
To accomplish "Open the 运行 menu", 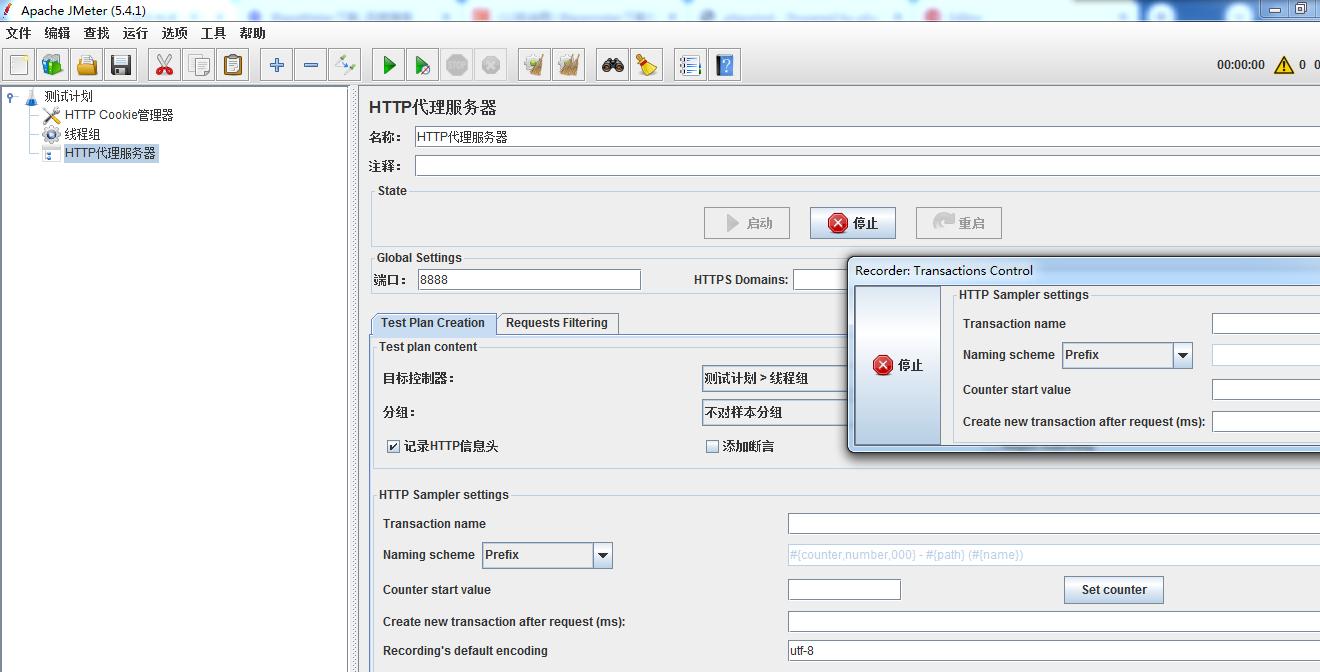I will click(x=135, y=33).
